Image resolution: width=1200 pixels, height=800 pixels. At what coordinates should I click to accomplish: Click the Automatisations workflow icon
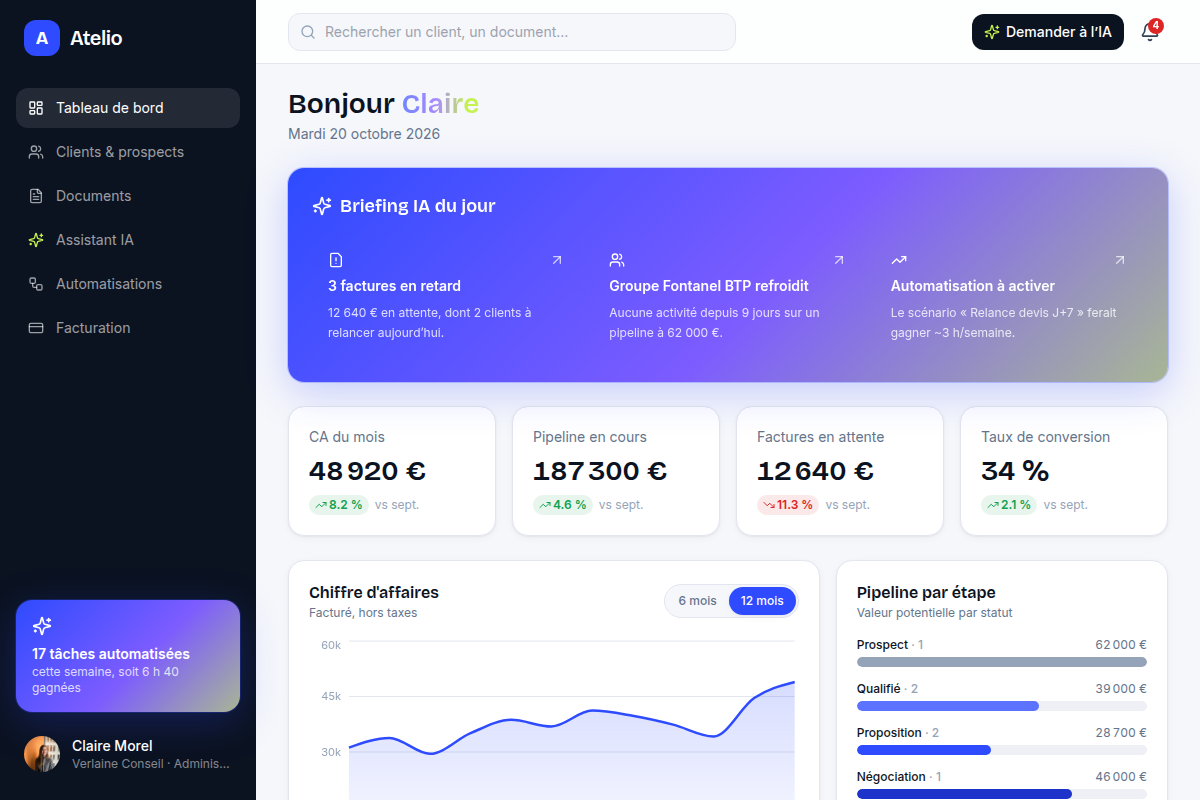tap(36, 284)
